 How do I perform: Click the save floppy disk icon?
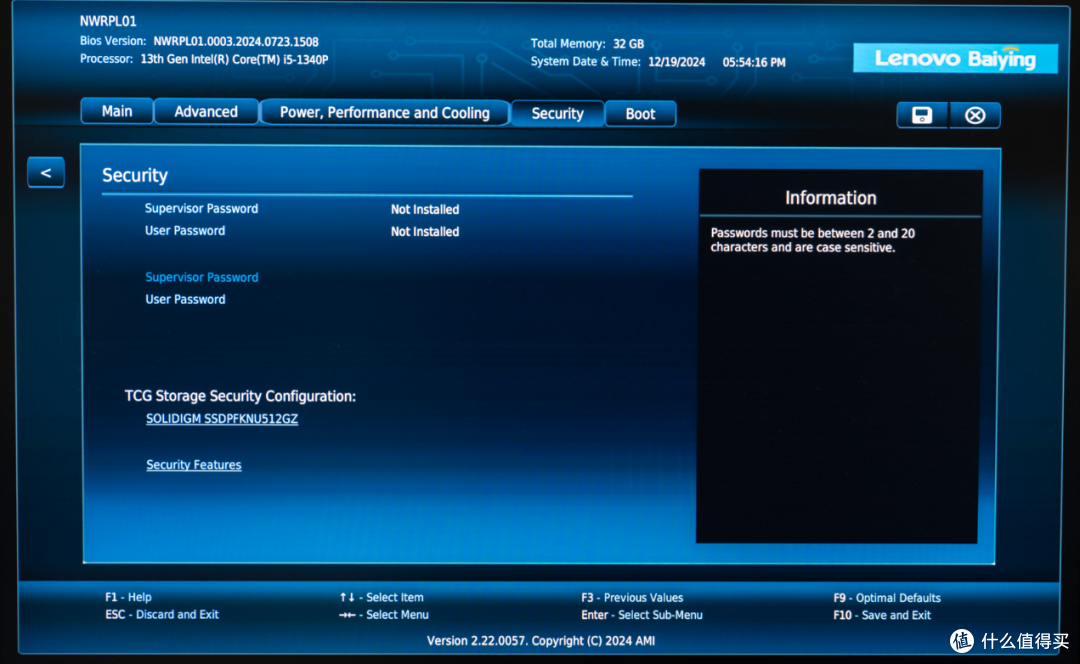(x=922, y=115)
